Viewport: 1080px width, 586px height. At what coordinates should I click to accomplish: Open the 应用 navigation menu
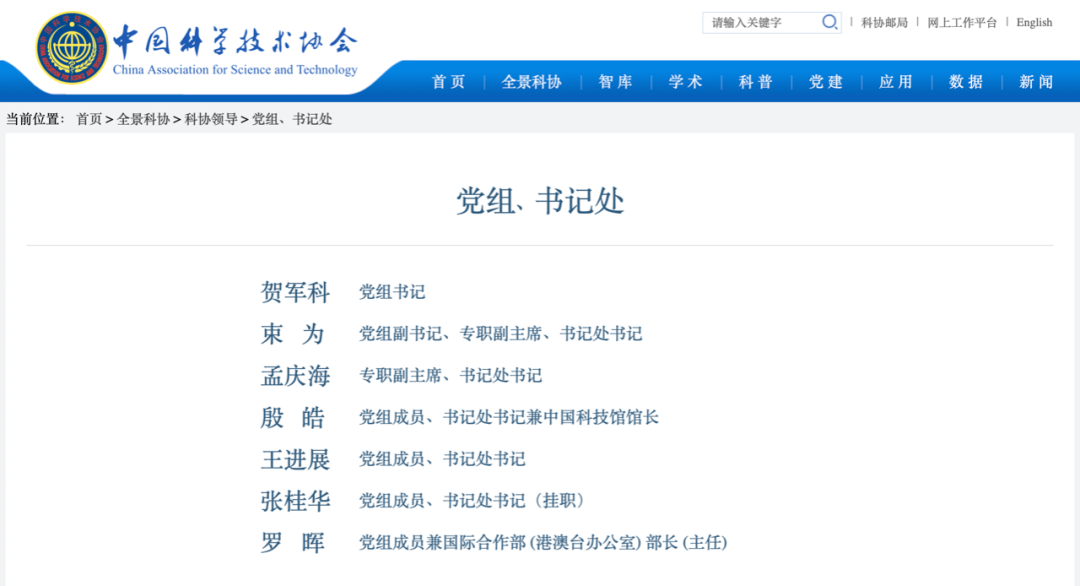click(896, 82)
